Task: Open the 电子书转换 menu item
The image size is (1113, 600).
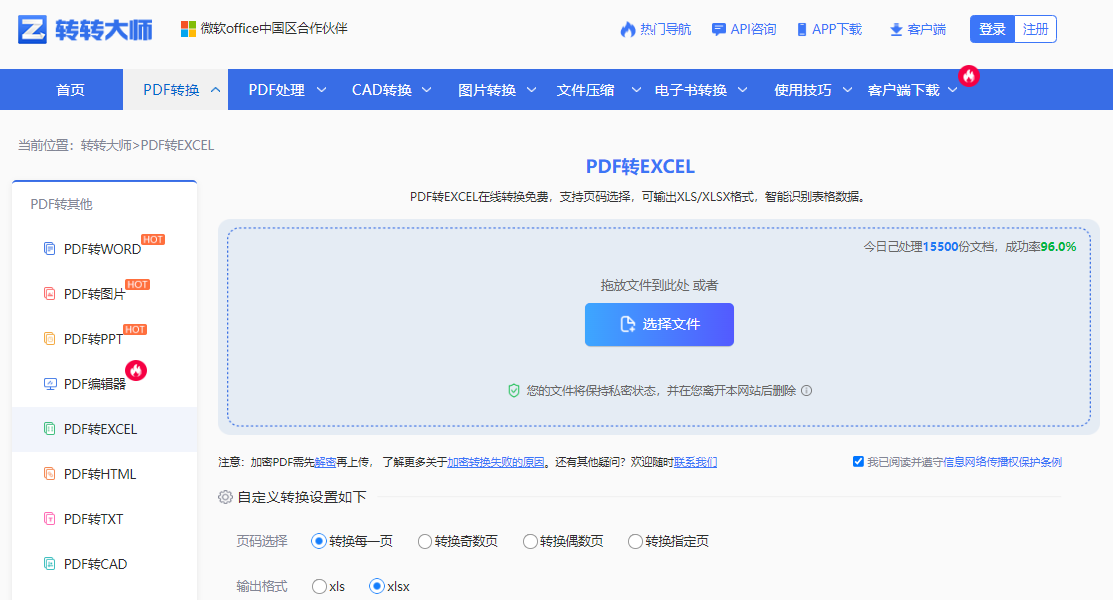Action: (x=691, y=90)
